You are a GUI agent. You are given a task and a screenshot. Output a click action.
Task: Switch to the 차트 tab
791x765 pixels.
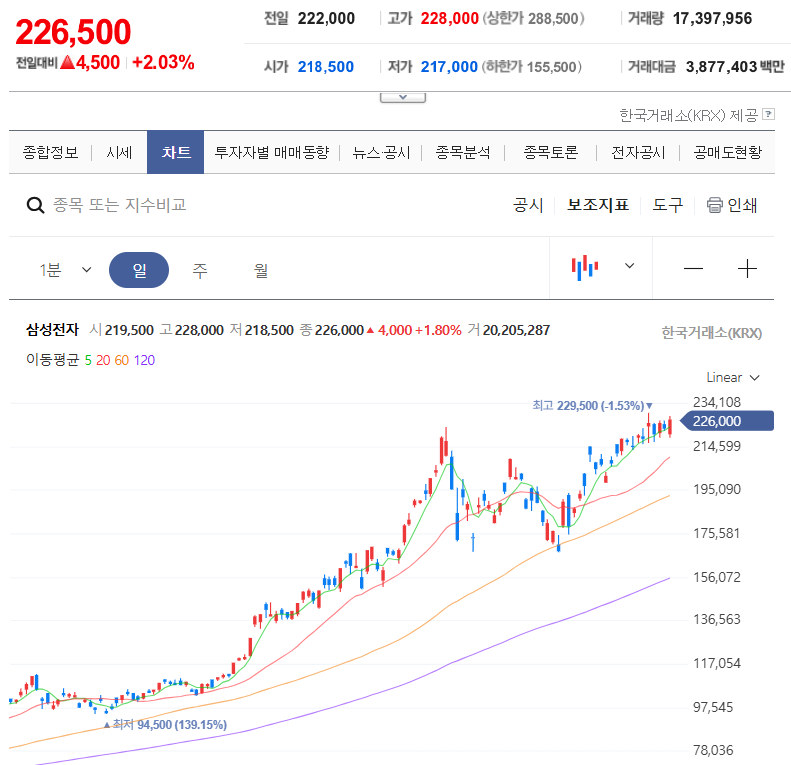[x=176, y=152]
